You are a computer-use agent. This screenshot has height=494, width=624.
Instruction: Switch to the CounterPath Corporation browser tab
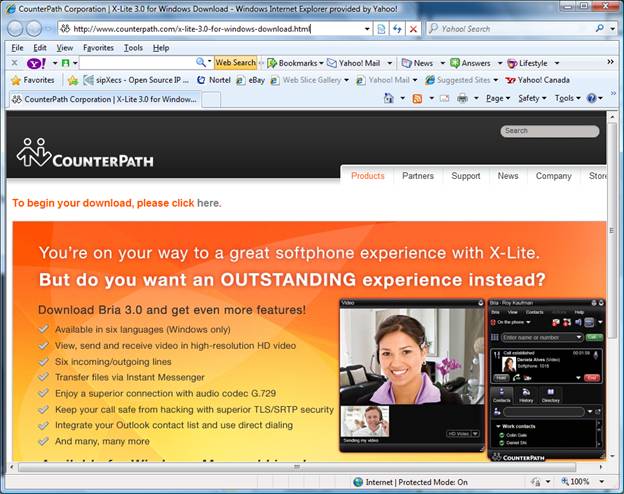tap(105, 100)
